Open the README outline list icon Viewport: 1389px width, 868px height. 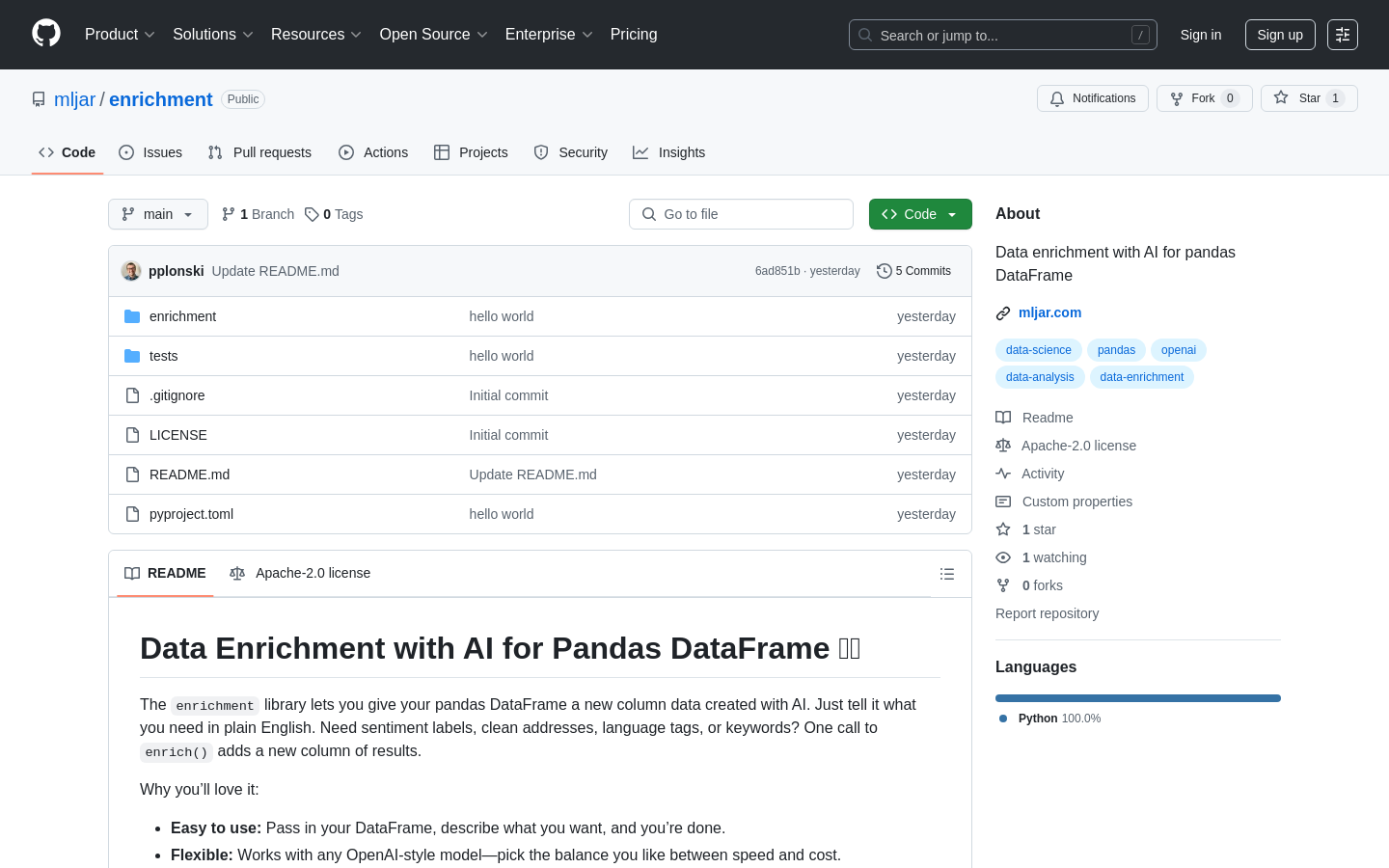coord(947,574)
